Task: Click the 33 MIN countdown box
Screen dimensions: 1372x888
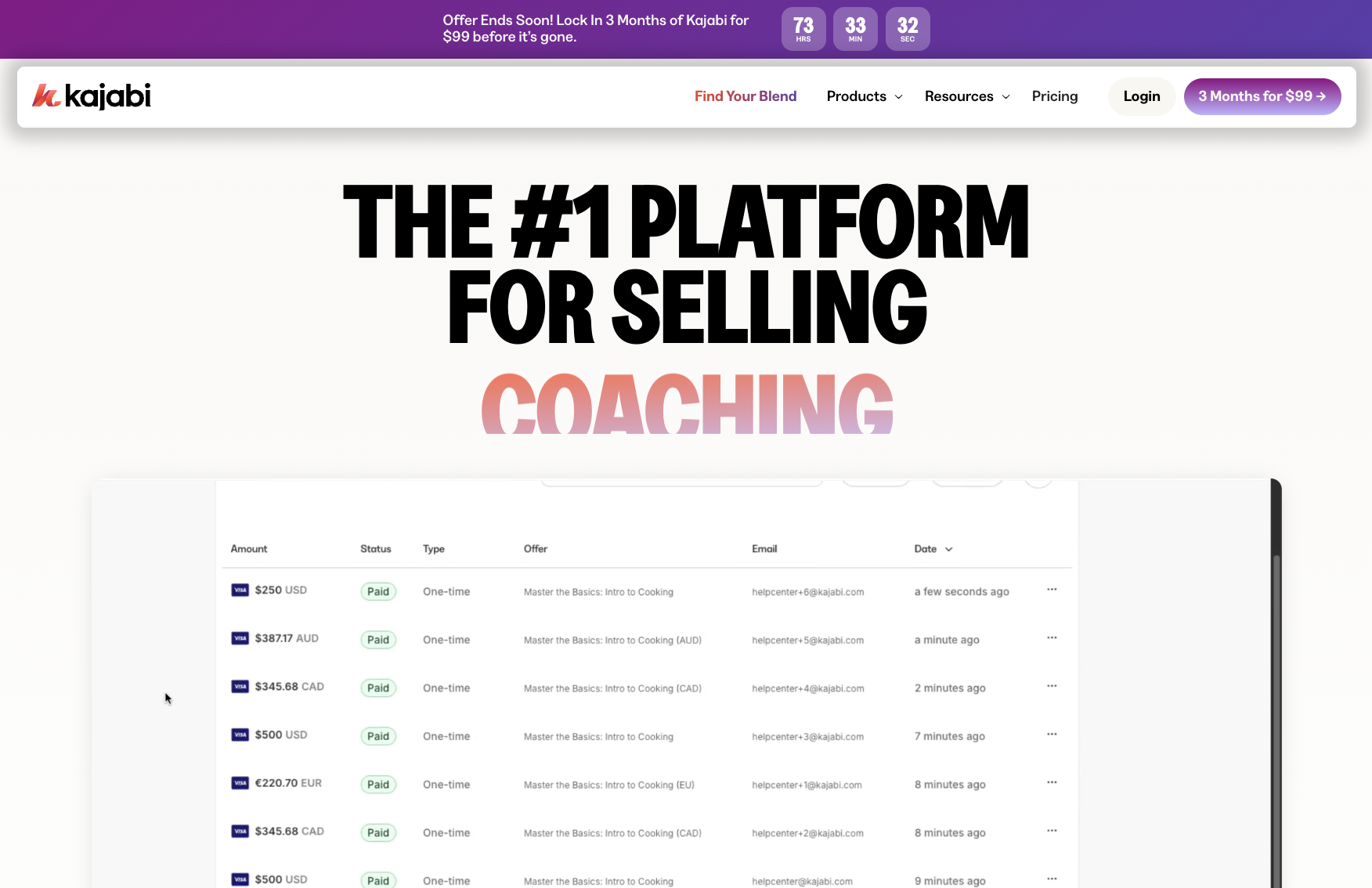Action: [x=855, y=29]
